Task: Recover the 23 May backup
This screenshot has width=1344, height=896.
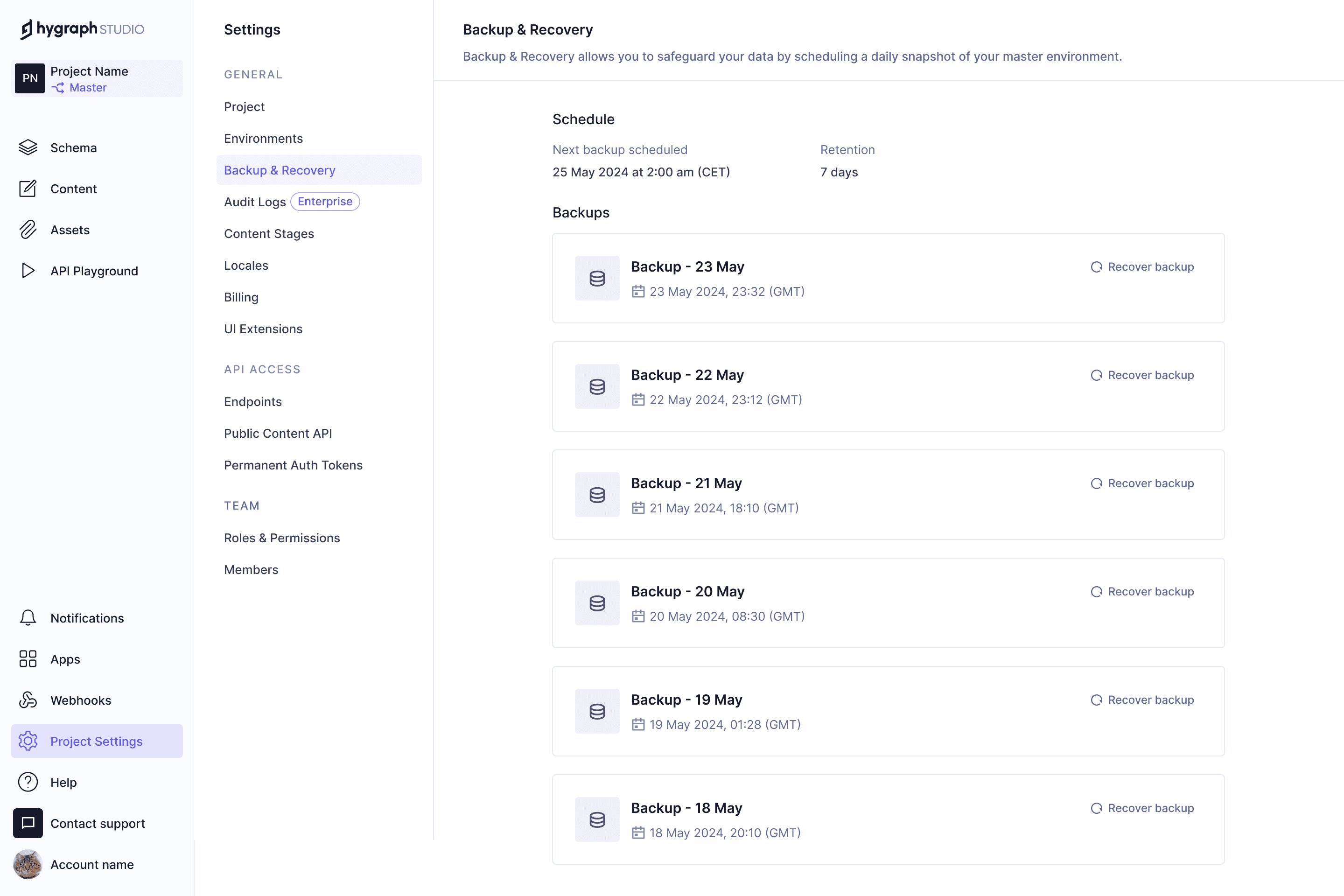Action: point(1142,267)
